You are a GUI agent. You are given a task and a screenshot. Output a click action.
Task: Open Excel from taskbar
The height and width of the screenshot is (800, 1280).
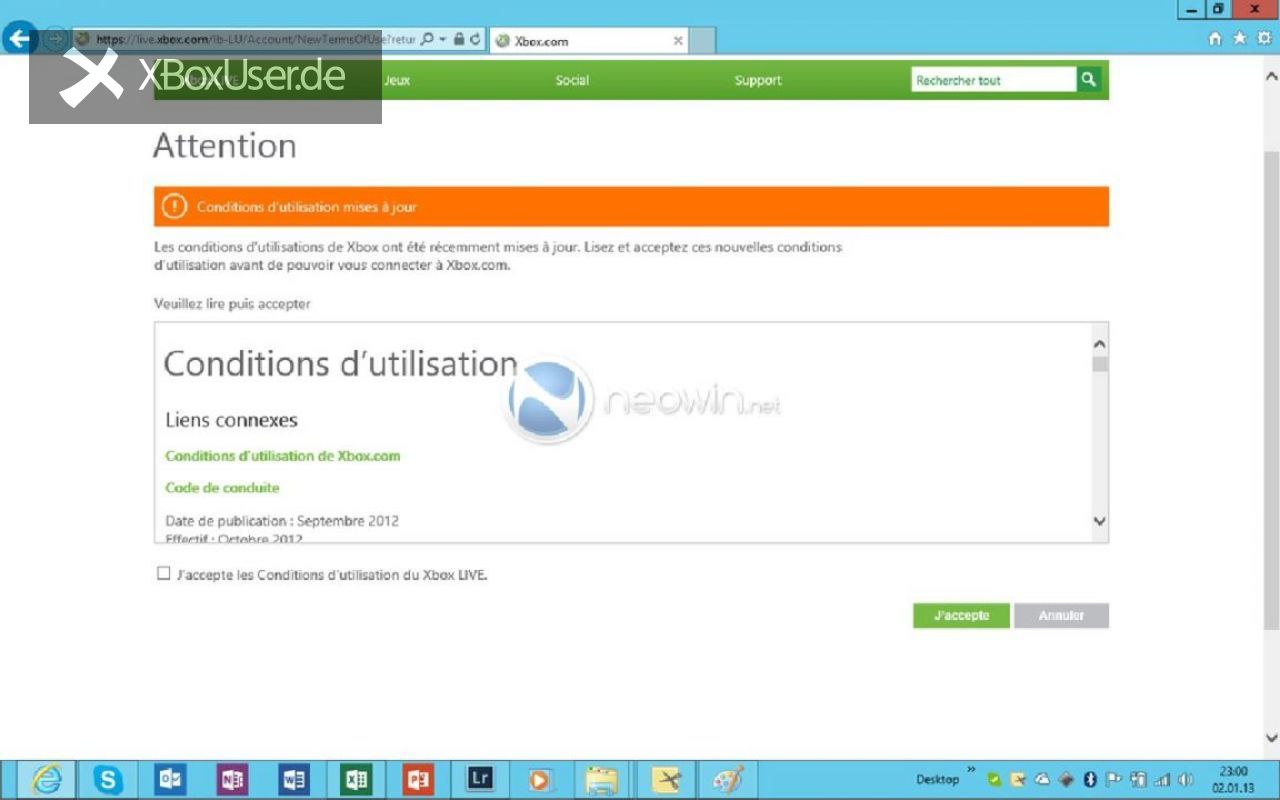tap(356, 779)
